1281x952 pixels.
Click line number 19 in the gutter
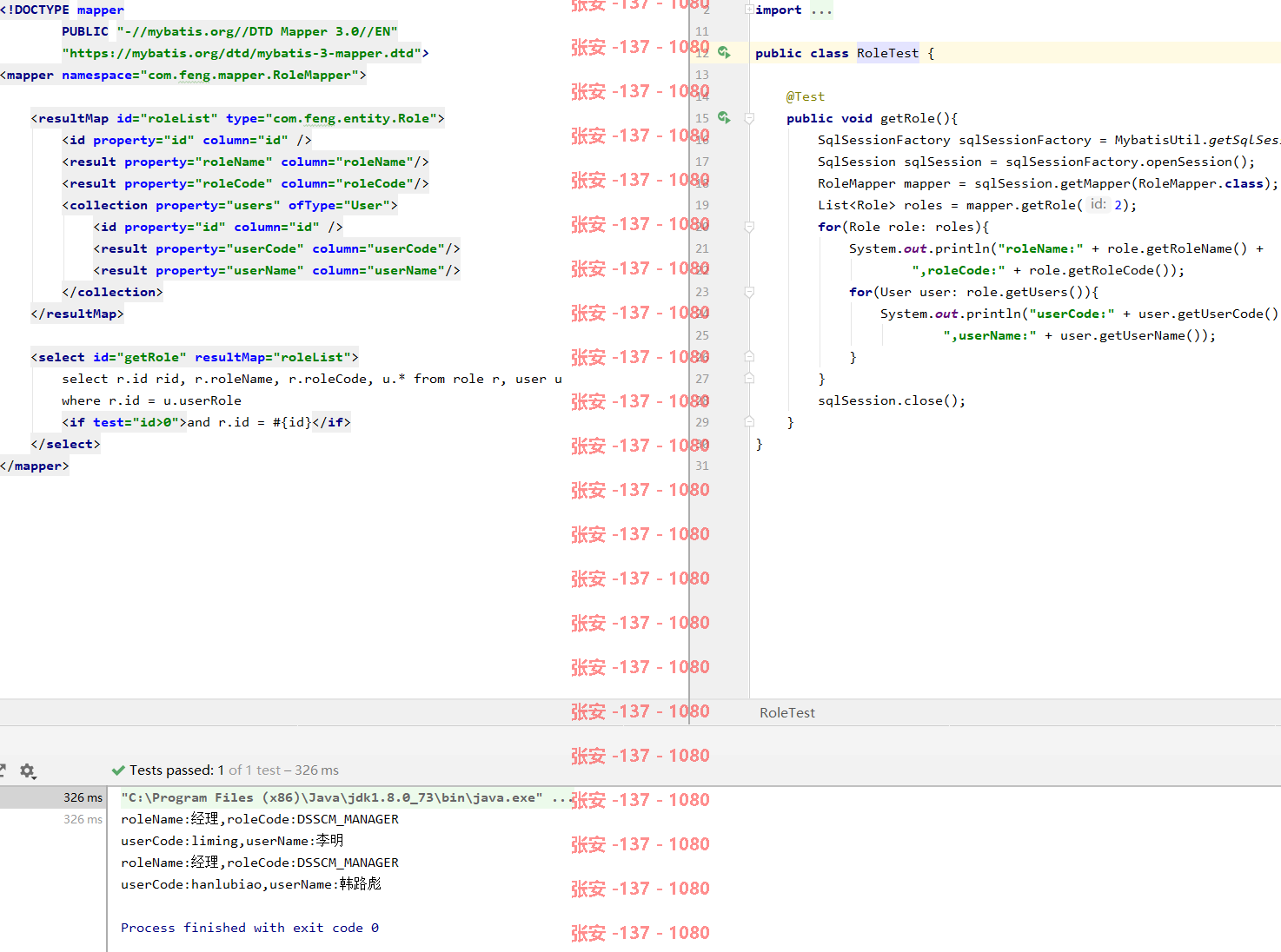(702, 205)
